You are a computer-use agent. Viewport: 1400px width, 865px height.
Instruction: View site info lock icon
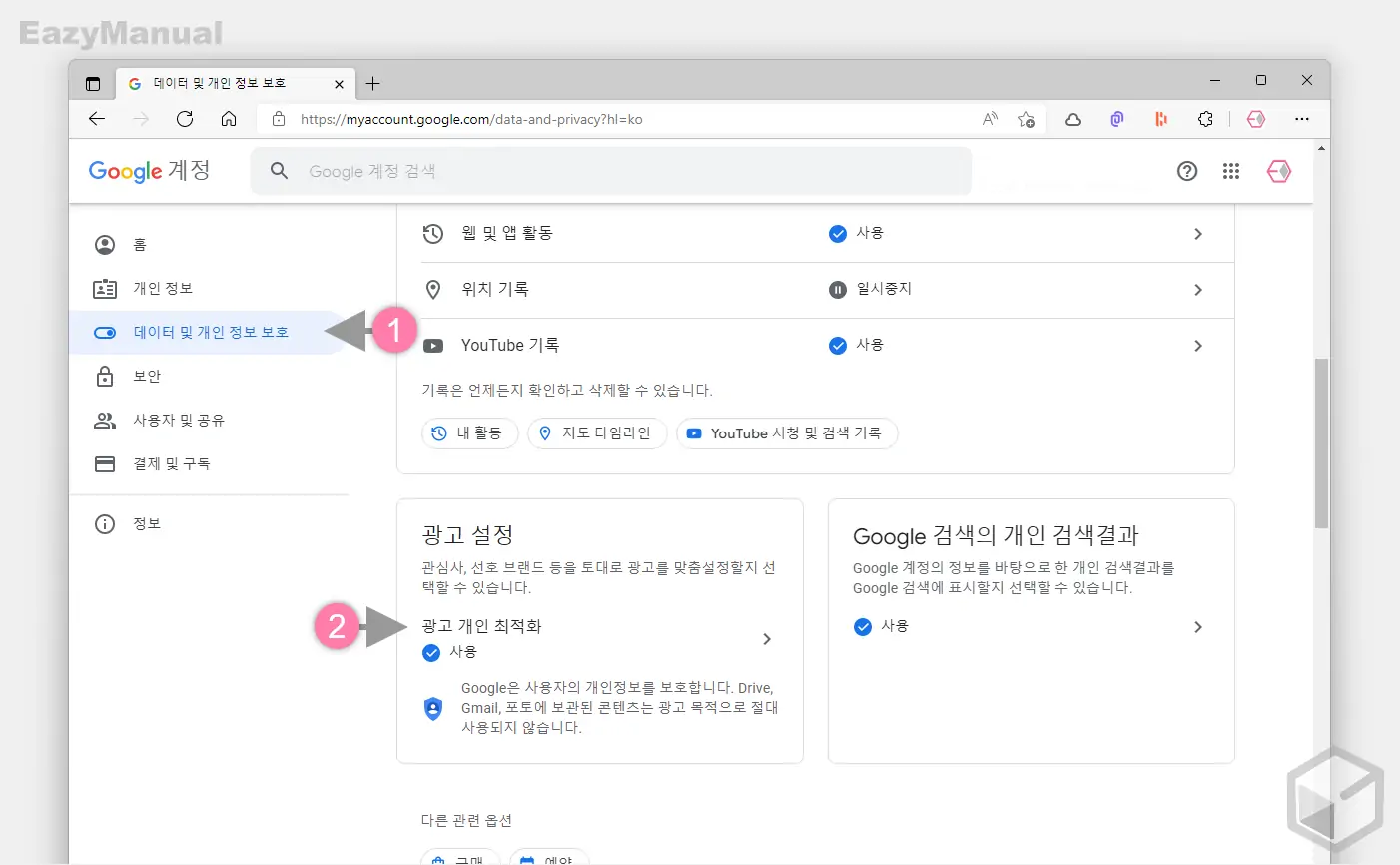coord(279,119)
